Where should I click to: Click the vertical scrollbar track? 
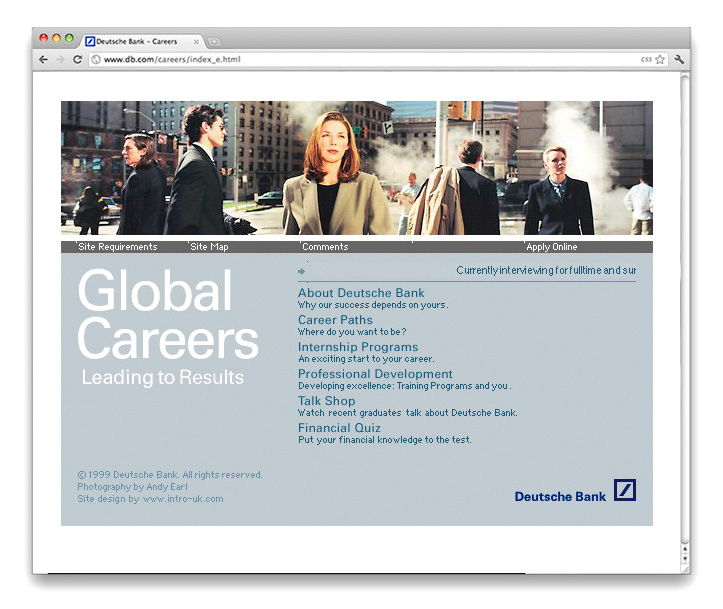[x=685, y=308]
